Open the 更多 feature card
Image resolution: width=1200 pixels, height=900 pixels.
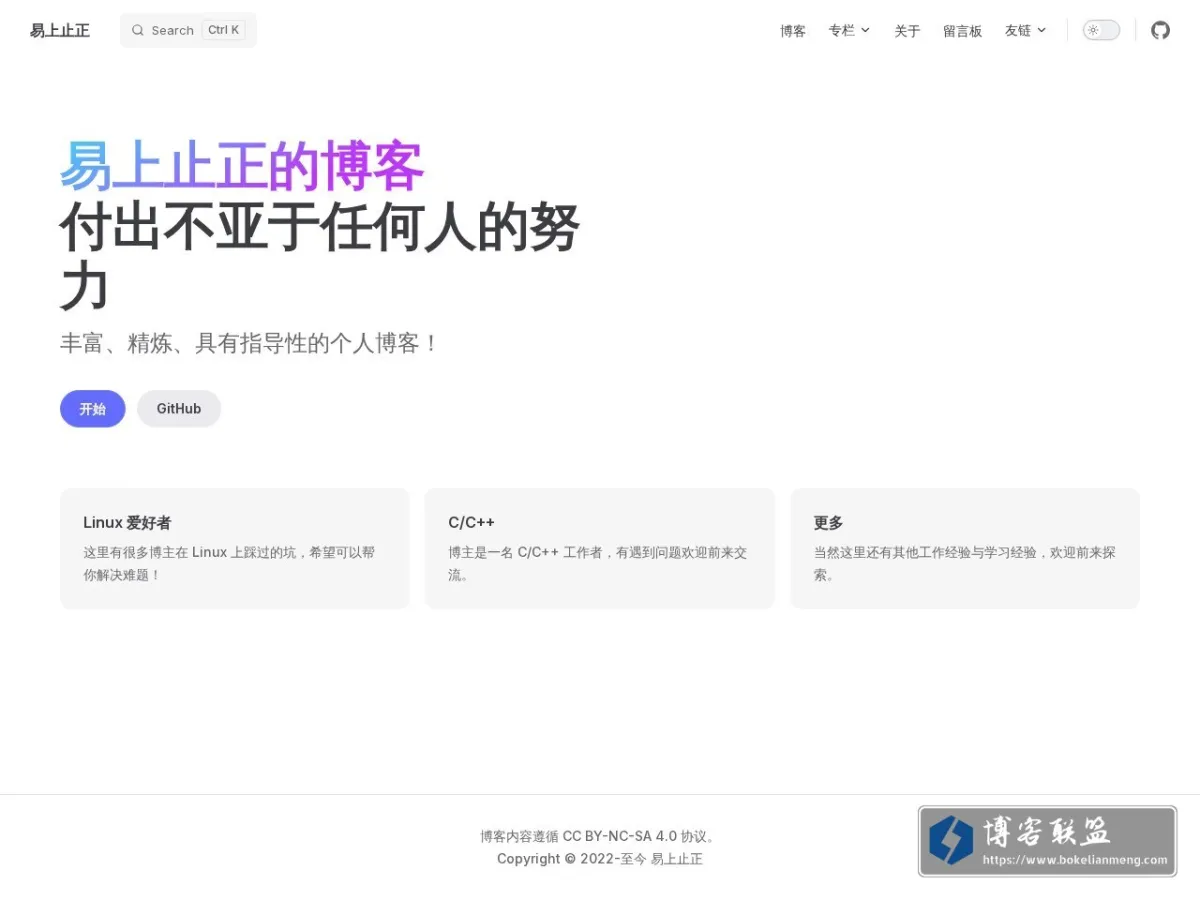[x=965, y=548]
